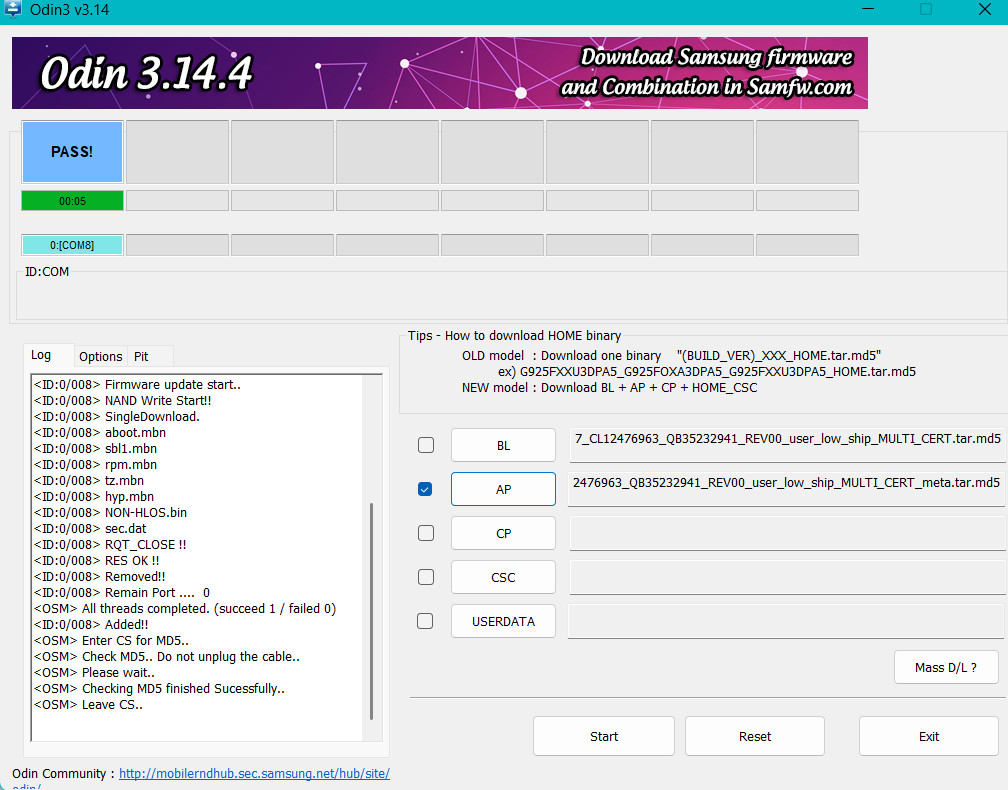The width and height of the screenshot is (1008, 790).
Task: Click the CSC file button
Action: [x=503, y=577]
